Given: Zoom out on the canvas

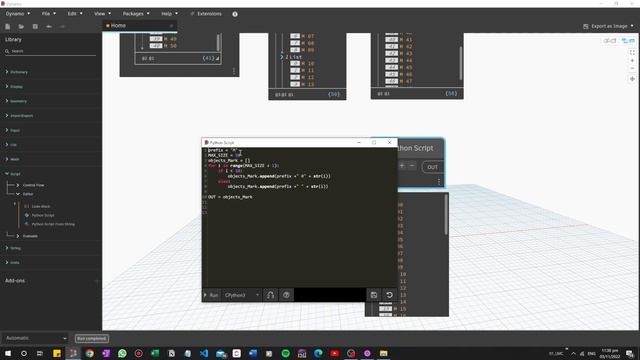Looking at the screenshot, I should point(632,68).
